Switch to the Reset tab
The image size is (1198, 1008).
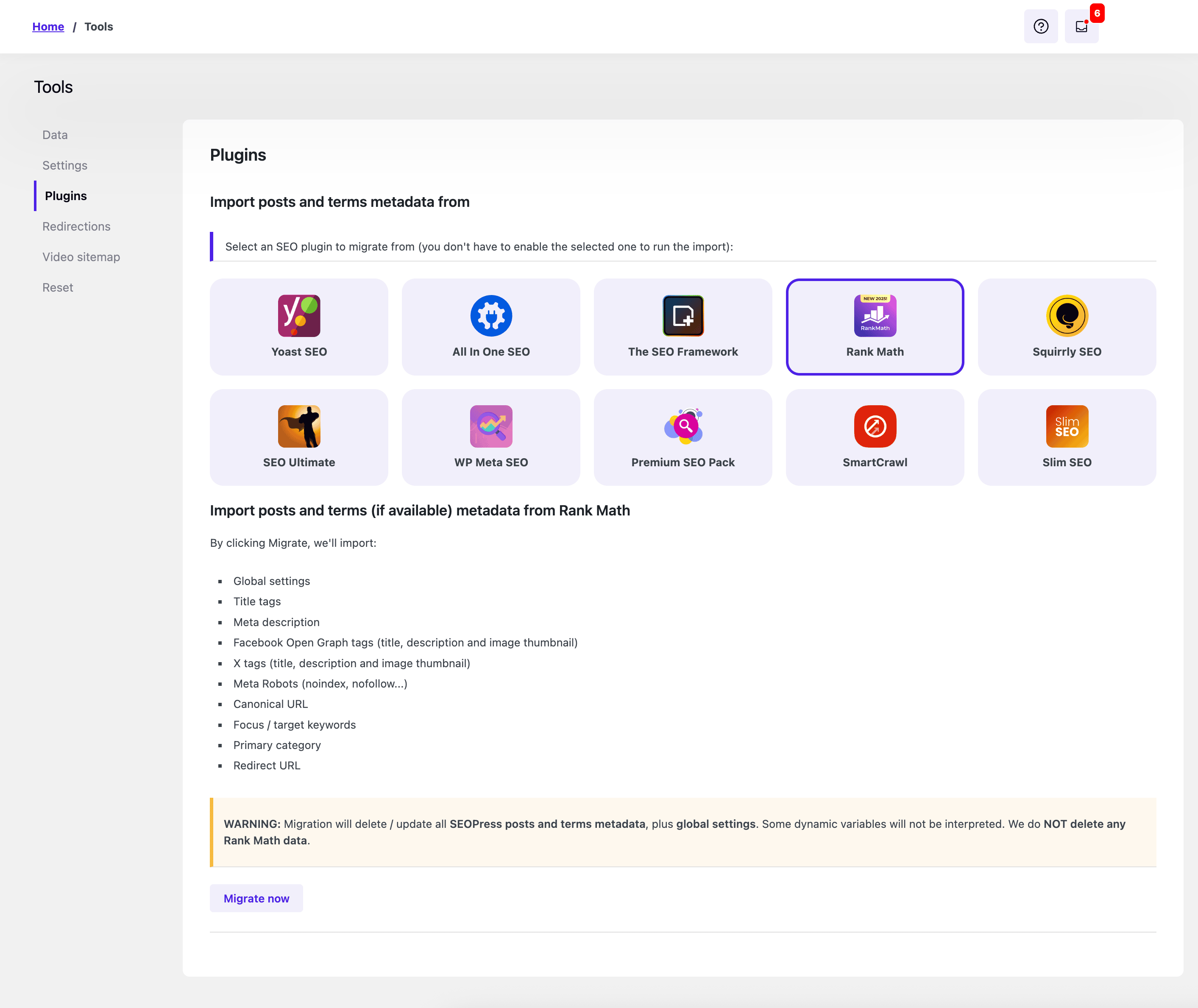point(58,287)
